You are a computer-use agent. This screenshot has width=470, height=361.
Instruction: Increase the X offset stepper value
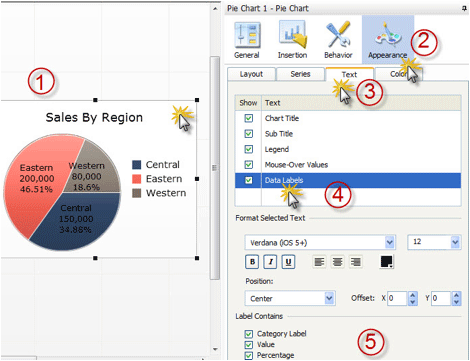(x=413, y=295)
